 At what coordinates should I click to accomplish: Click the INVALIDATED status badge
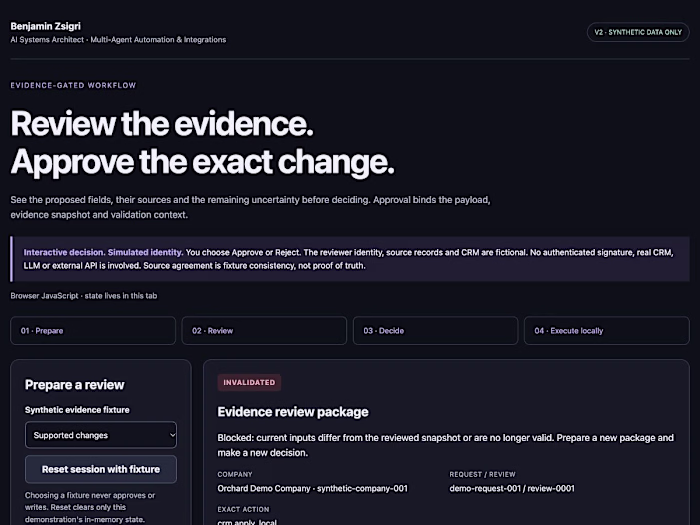[249, 383]
